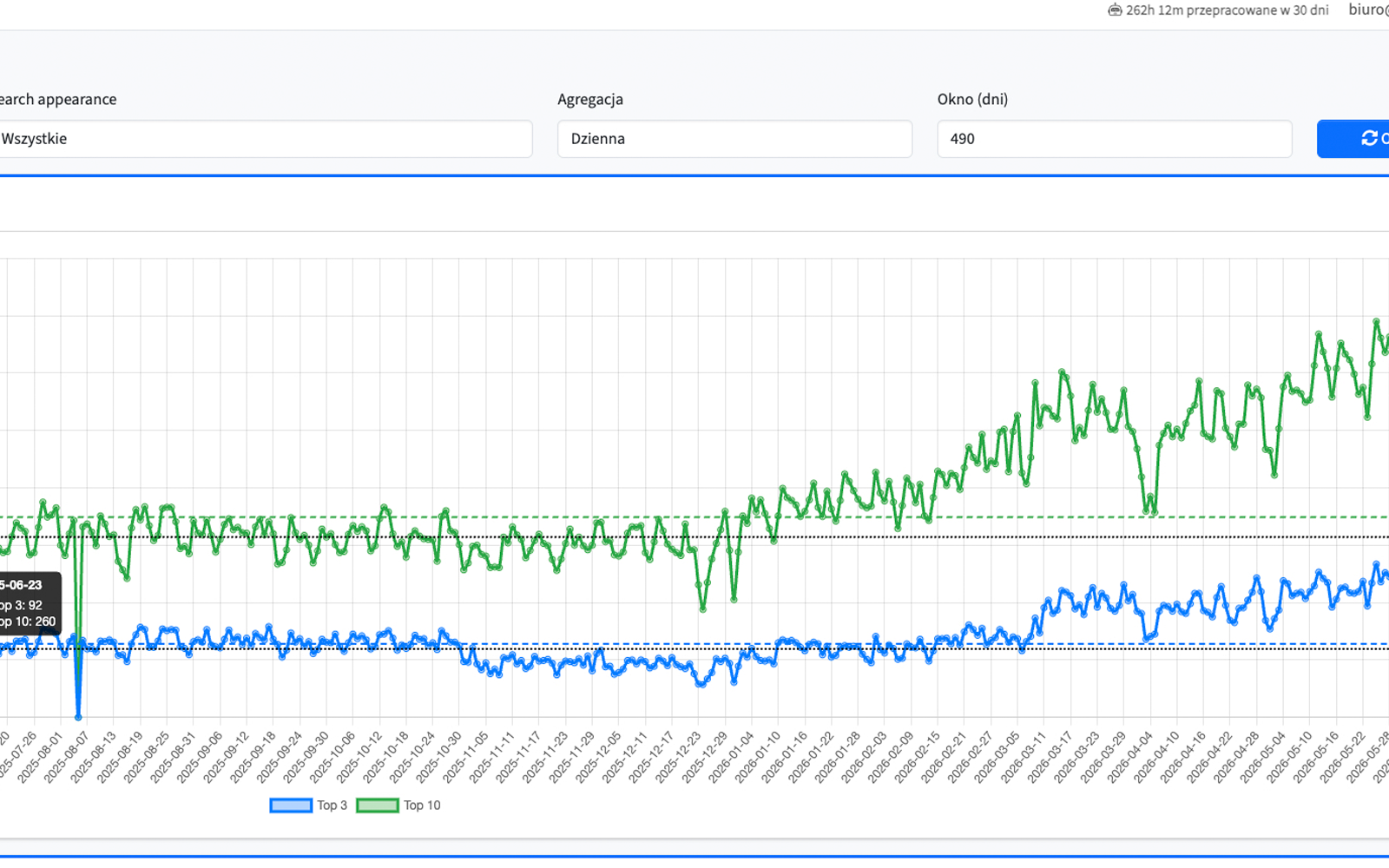Toggle the Top 10 green legend swatch

click(378, 806)
